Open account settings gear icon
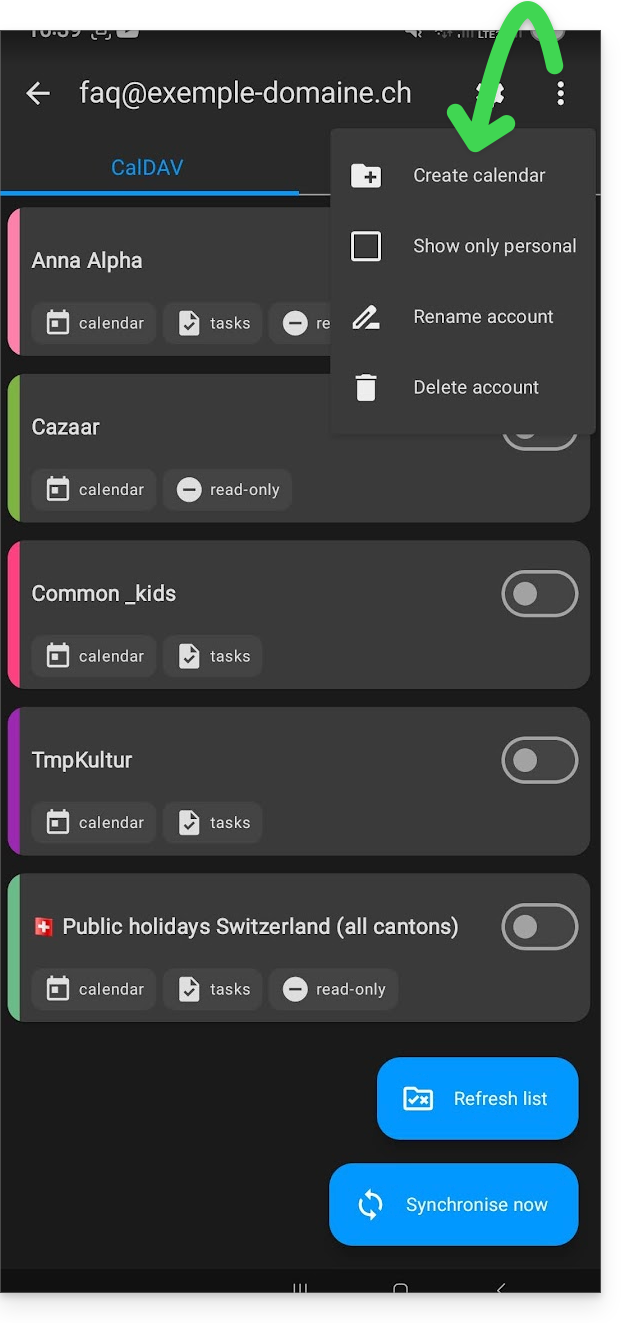 490,94
